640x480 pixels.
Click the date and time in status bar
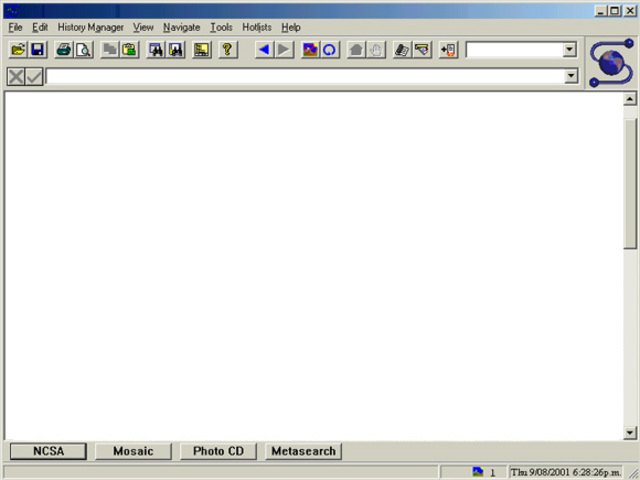click(566, 473)
